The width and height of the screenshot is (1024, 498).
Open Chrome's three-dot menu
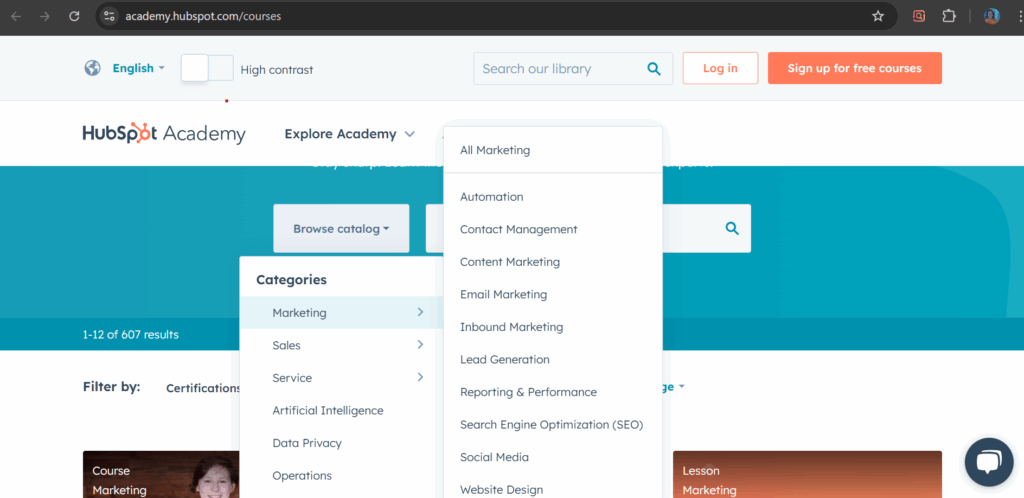[1019, 16]
